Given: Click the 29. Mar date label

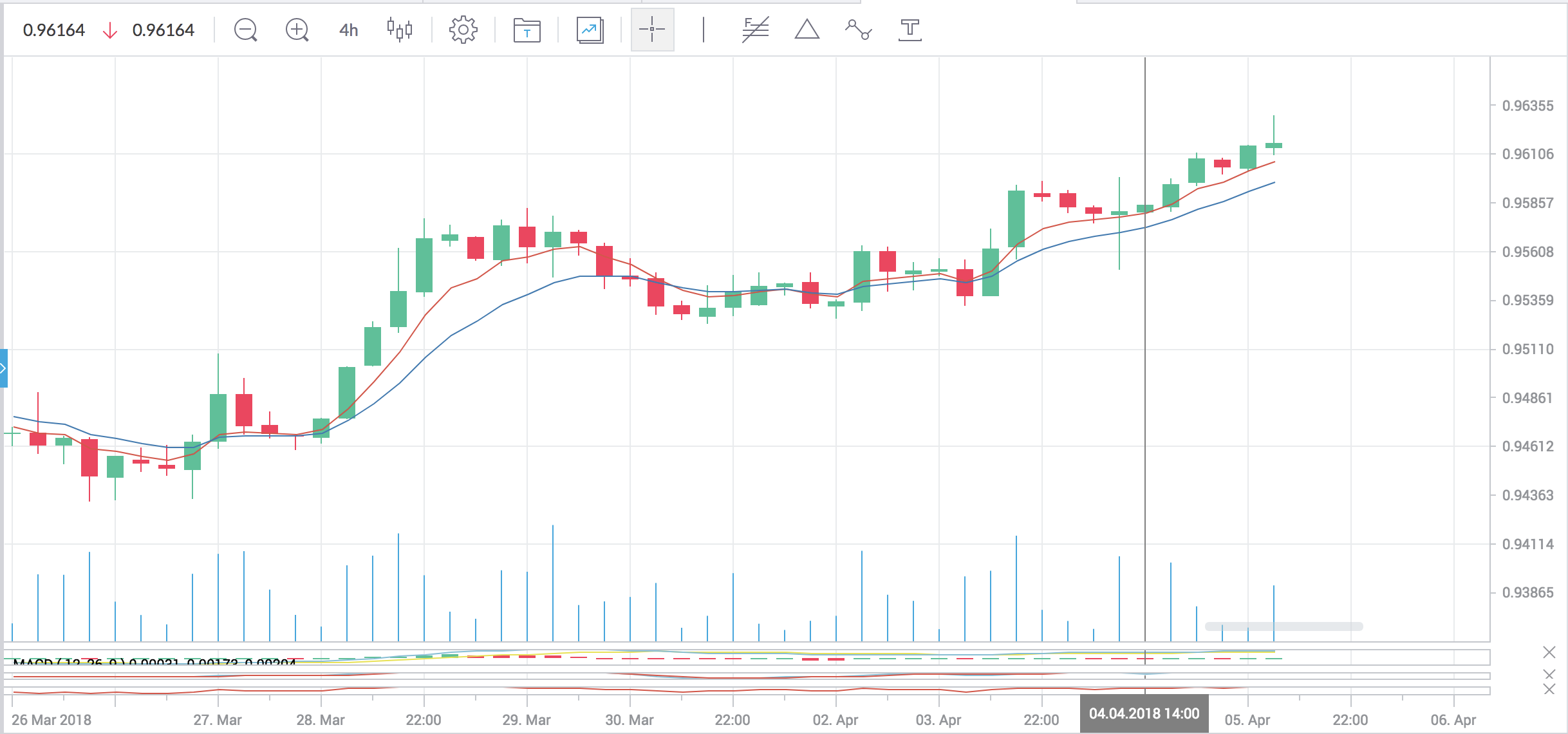Looking at the screenshot, I should 527,720.
